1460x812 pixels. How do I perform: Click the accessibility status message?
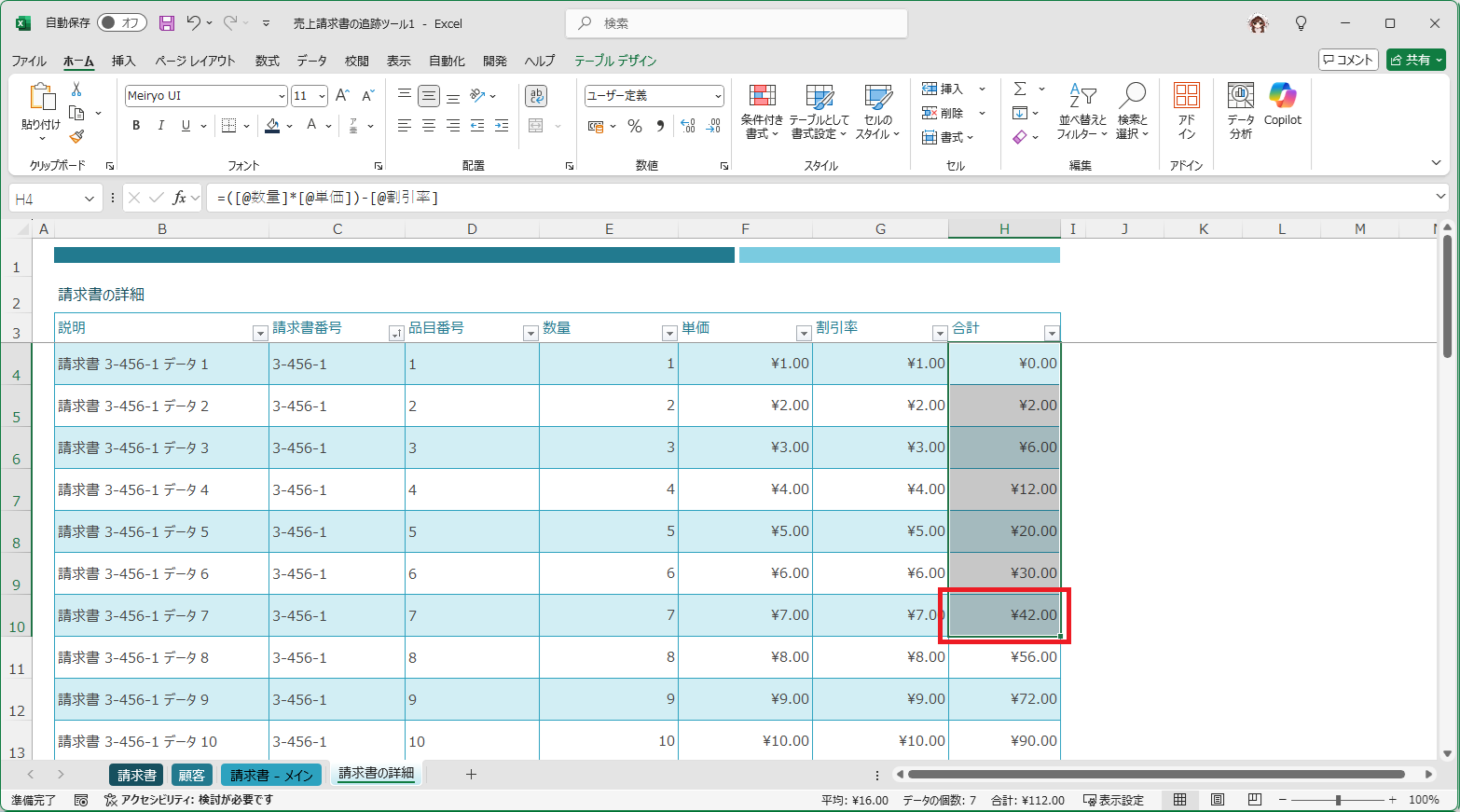(188, 800)
